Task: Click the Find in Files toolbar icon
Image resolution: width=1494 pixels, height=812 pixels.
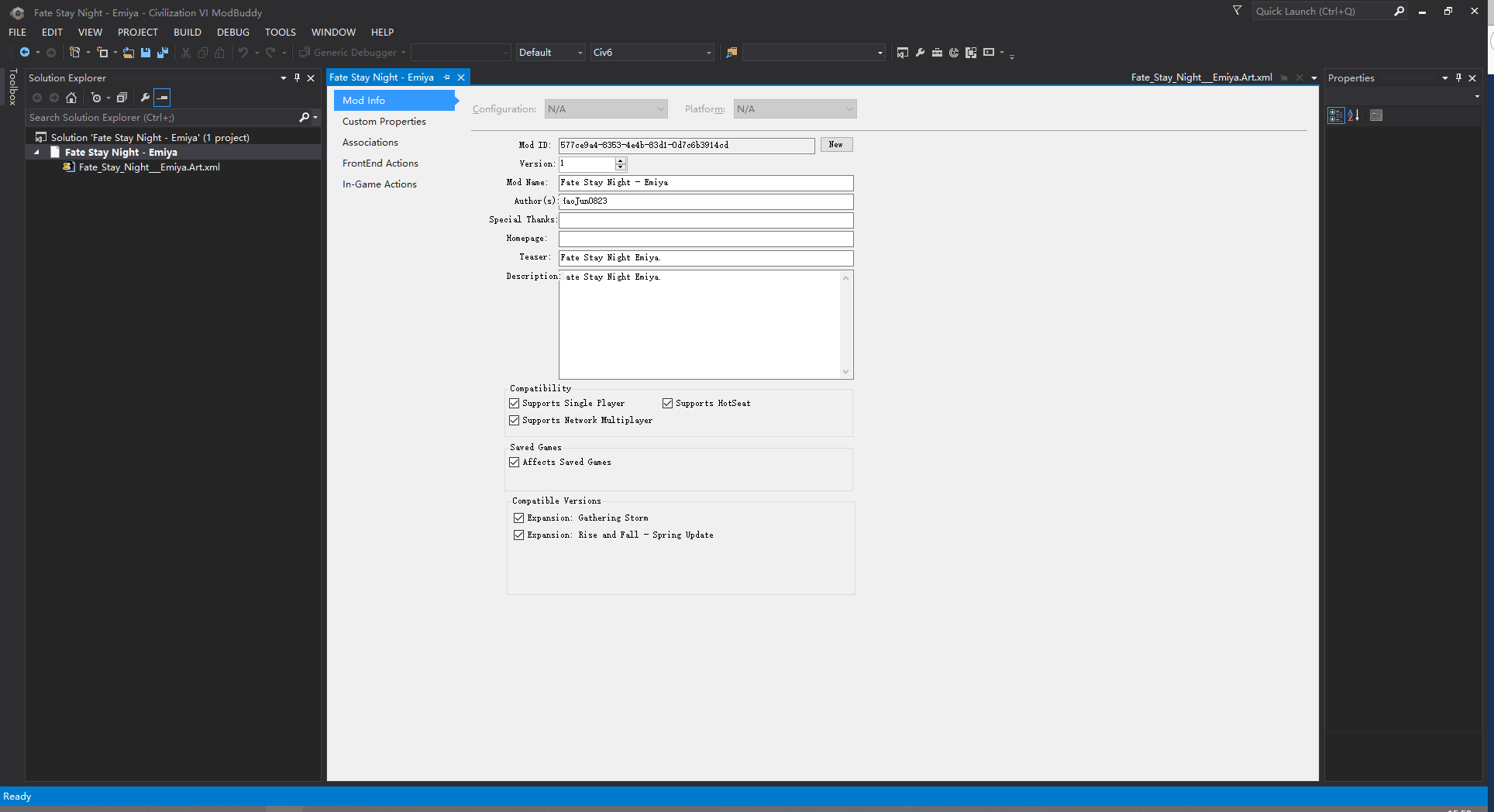Action: click(x=732, y=52)
